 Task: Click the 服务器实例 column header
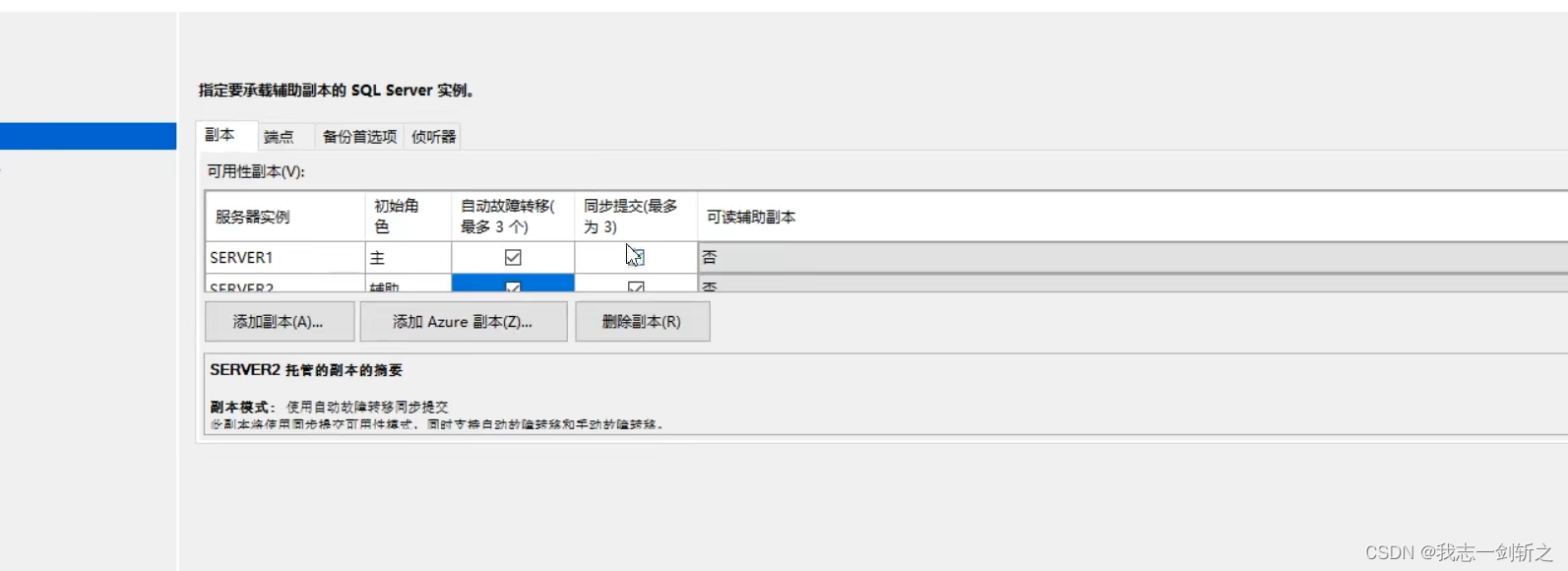pyautogui.click(x=285, y=217)
